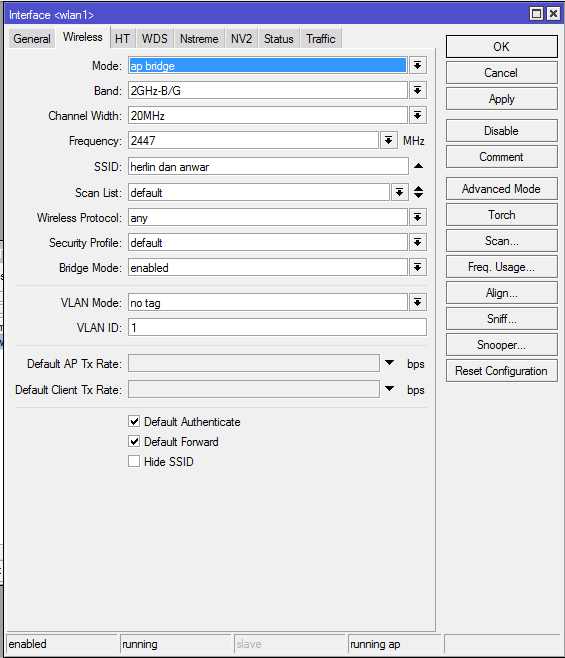Click the Security Profile default field

tap(268, 242)
